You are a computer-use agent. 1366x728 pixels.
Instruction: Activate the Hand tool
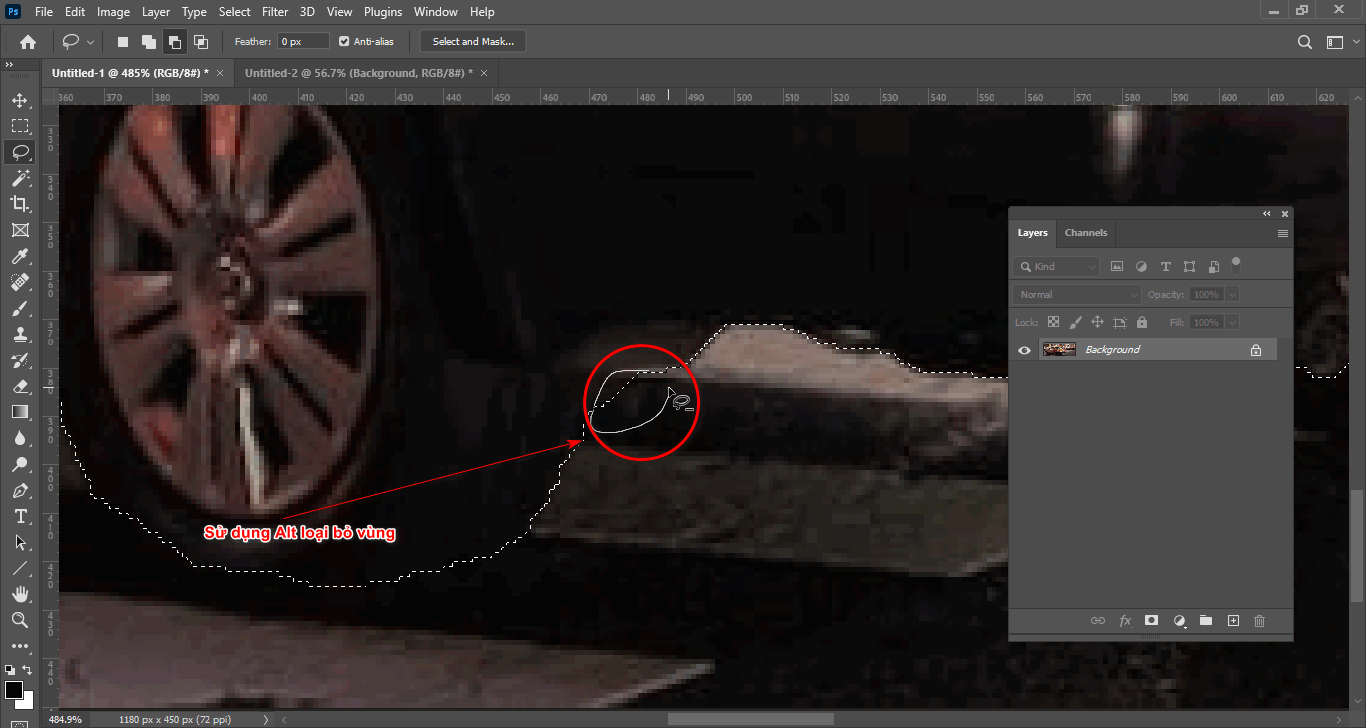[x=20, y=594]
